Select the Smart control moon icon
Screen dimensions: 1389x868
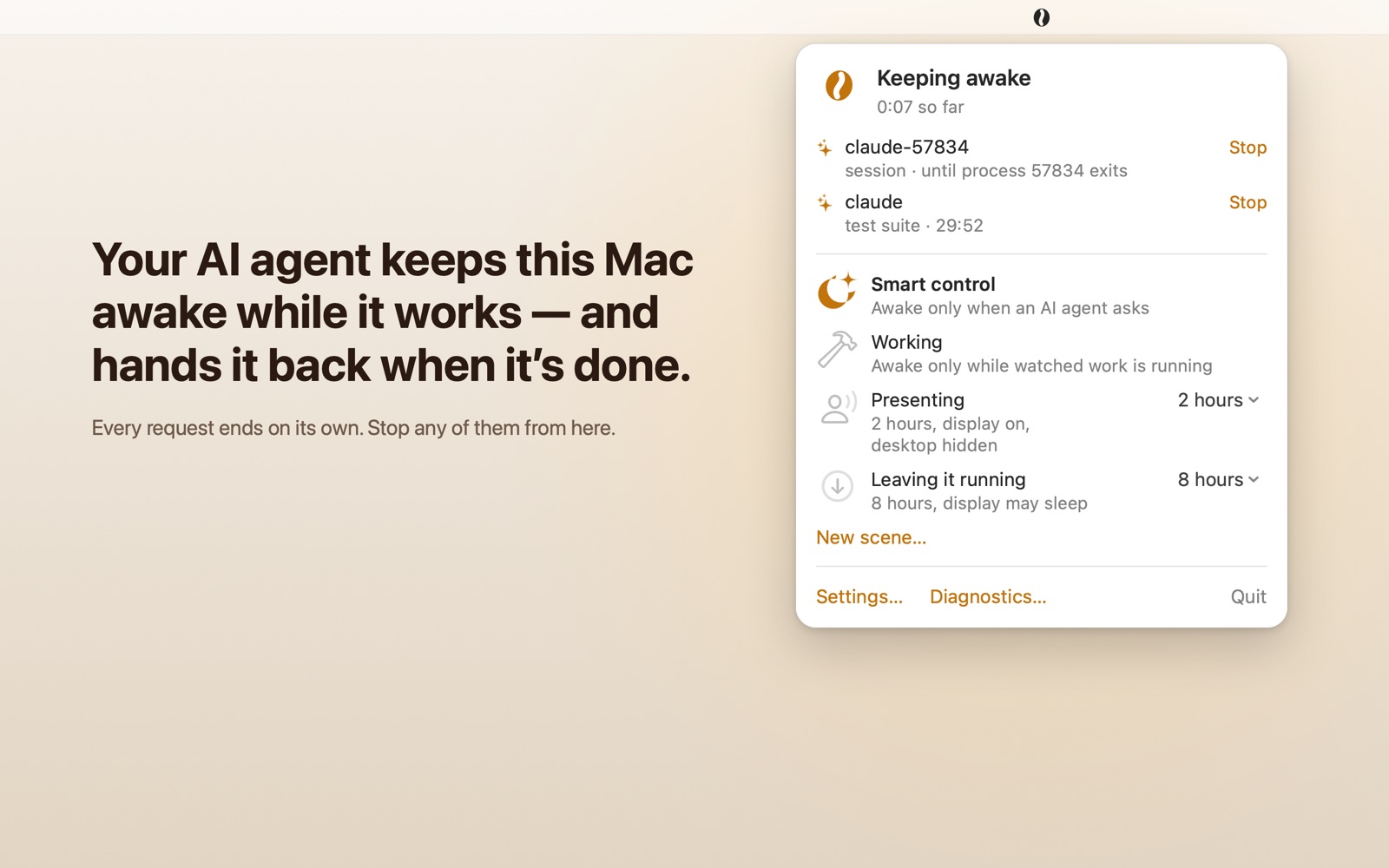click(x=837, y=292)
